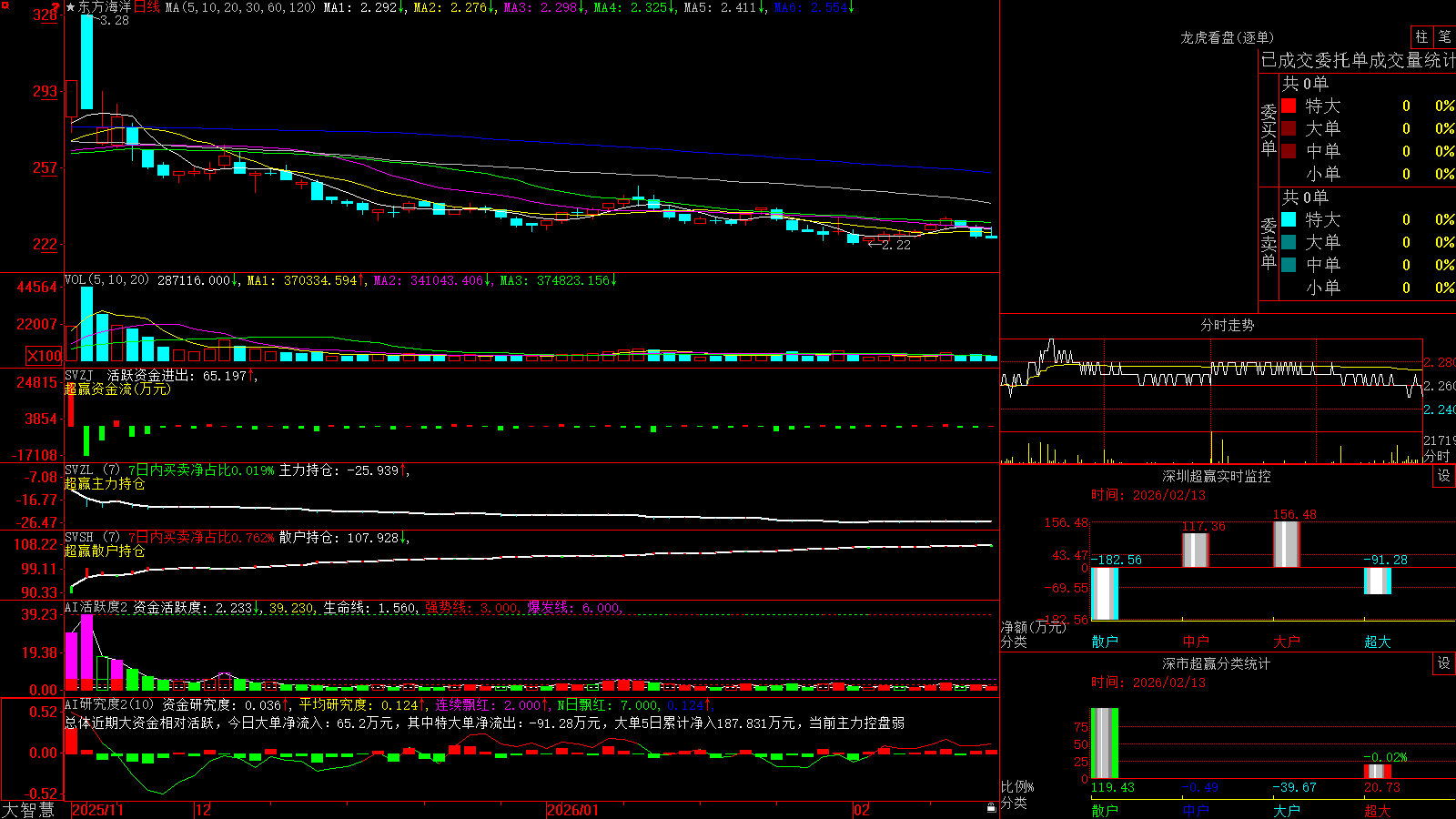Click the AI研究度2(10) indicator name
Viewport: 1456px width, 819px height.
coord(109,705)
